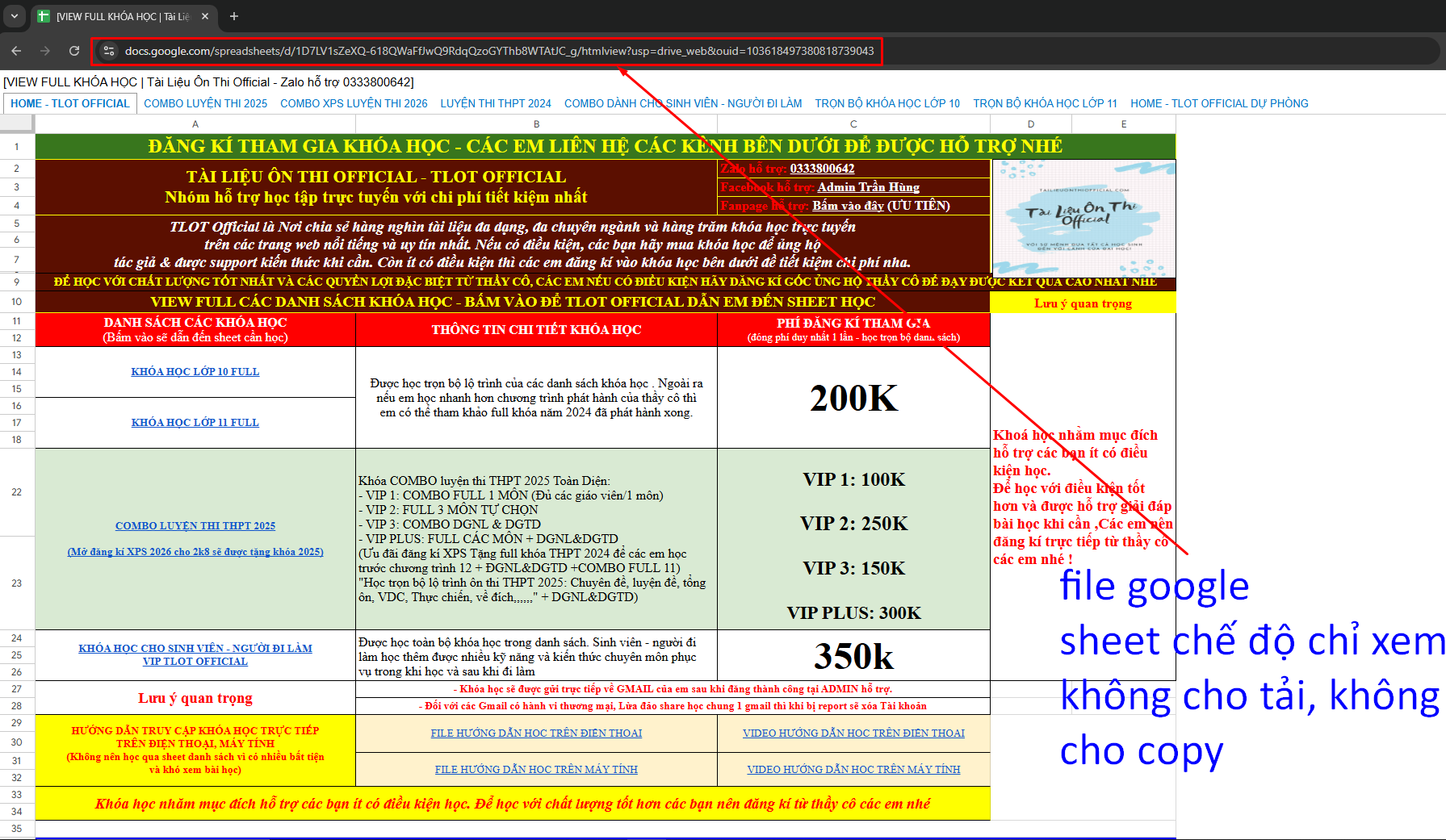Screen dimensions: 1446x840
Task: Click the DANH SÁCH CÁC KHÓA HỌC header
Action: pyautogui.click(x=195, y=329)
